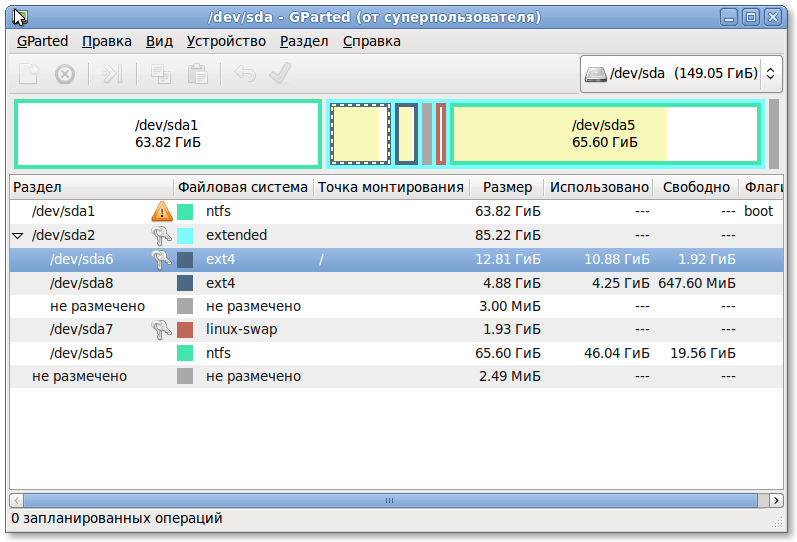The height and width of the screenshot is (542, 797).
Task: Select the /dev/sda8 partition row
Action: [x=396, y=283]
